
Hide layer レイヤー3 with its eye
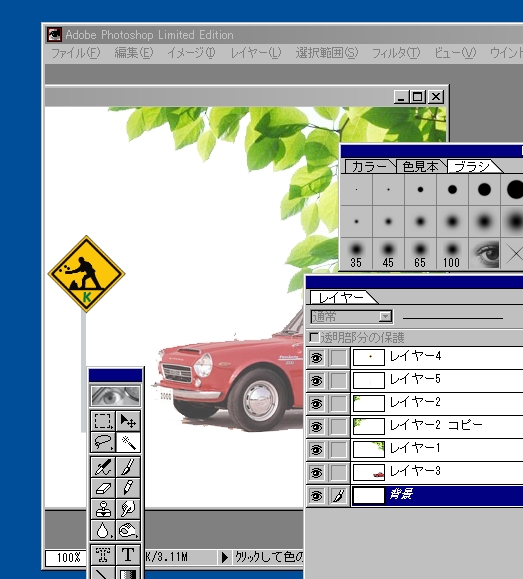[316, 473]
